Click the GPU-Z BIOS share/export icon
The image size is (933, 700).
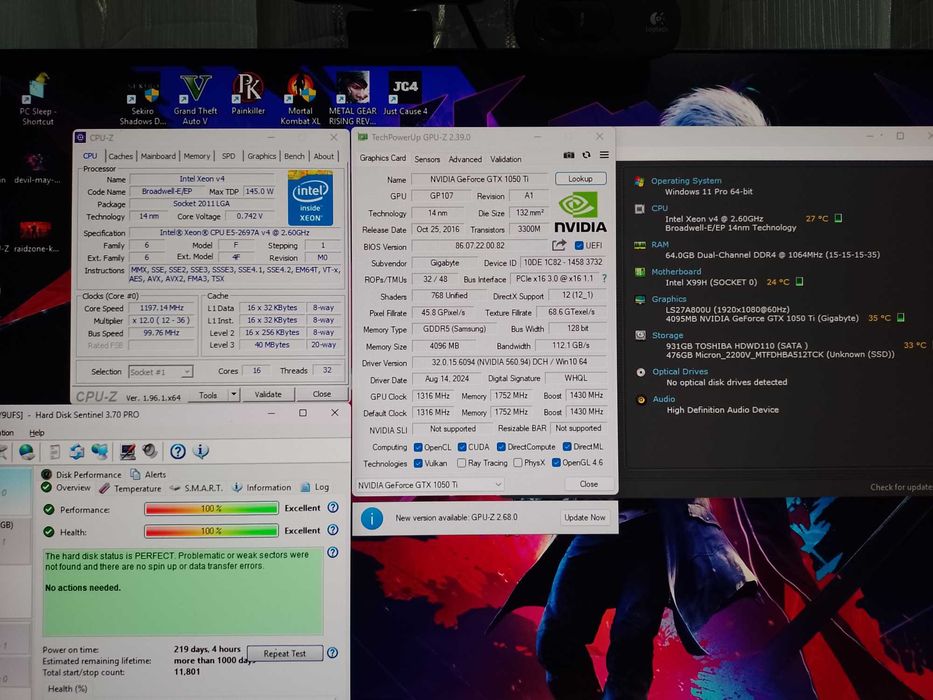pos(559,245)
